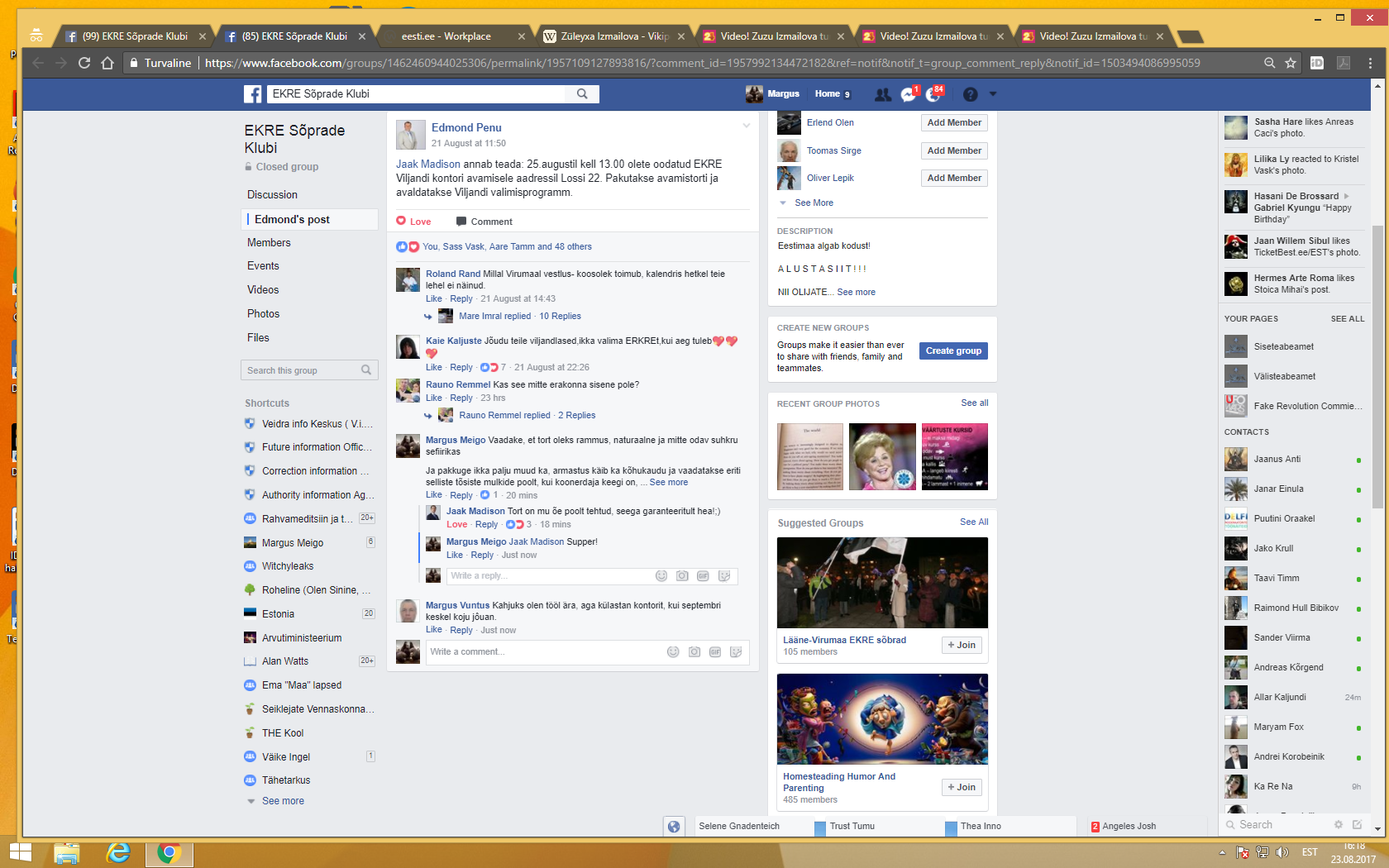Viewport: 1389px width, 868px height.
Task: Insert emoji in the comment box
Action: pyautogui.click(x=673, y=652)
